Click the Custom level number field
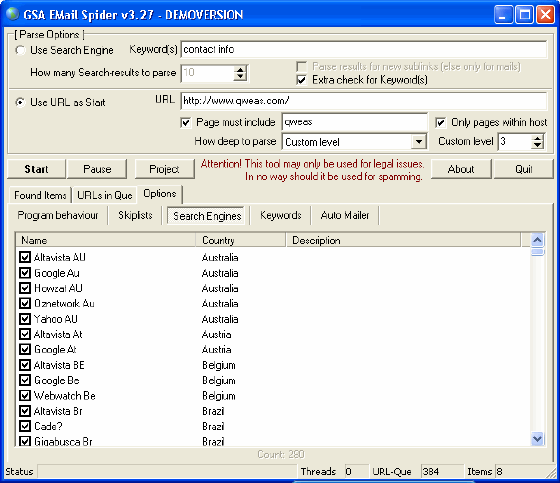Image resolution: width=560 pixels, height=483 pixels. point(515,141)
